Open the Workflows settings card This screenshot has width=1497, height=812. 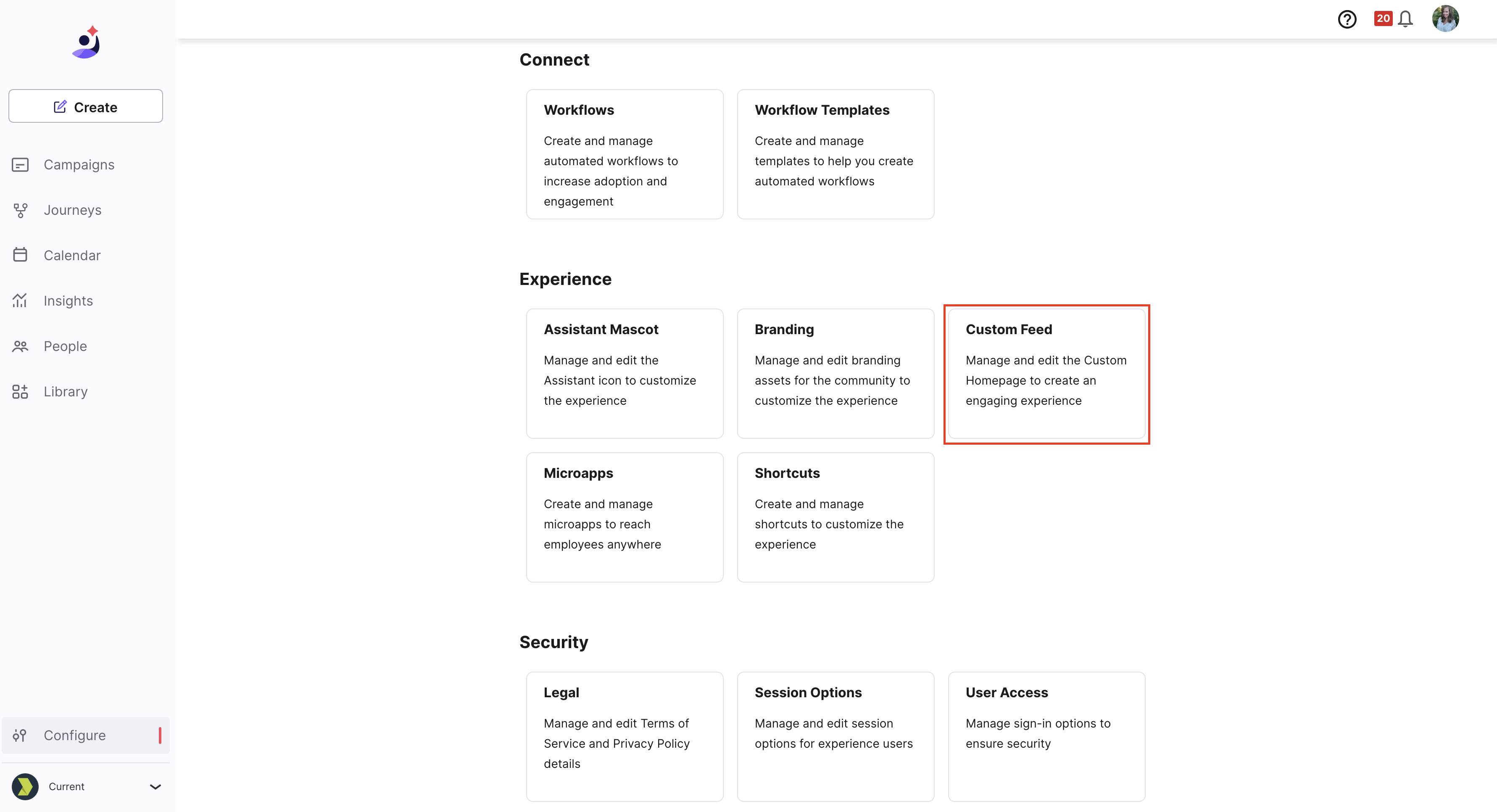tap(625, 154)
